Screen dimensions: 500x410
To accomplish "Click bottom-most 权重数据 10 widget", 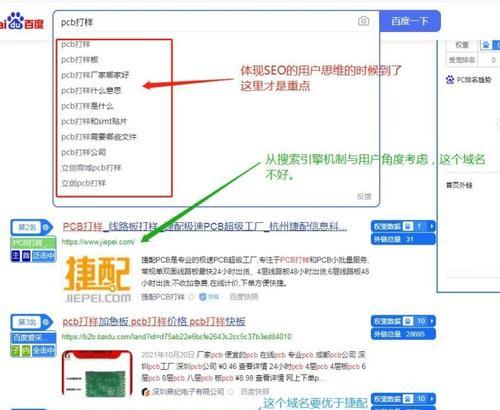I will click(403, 399).
